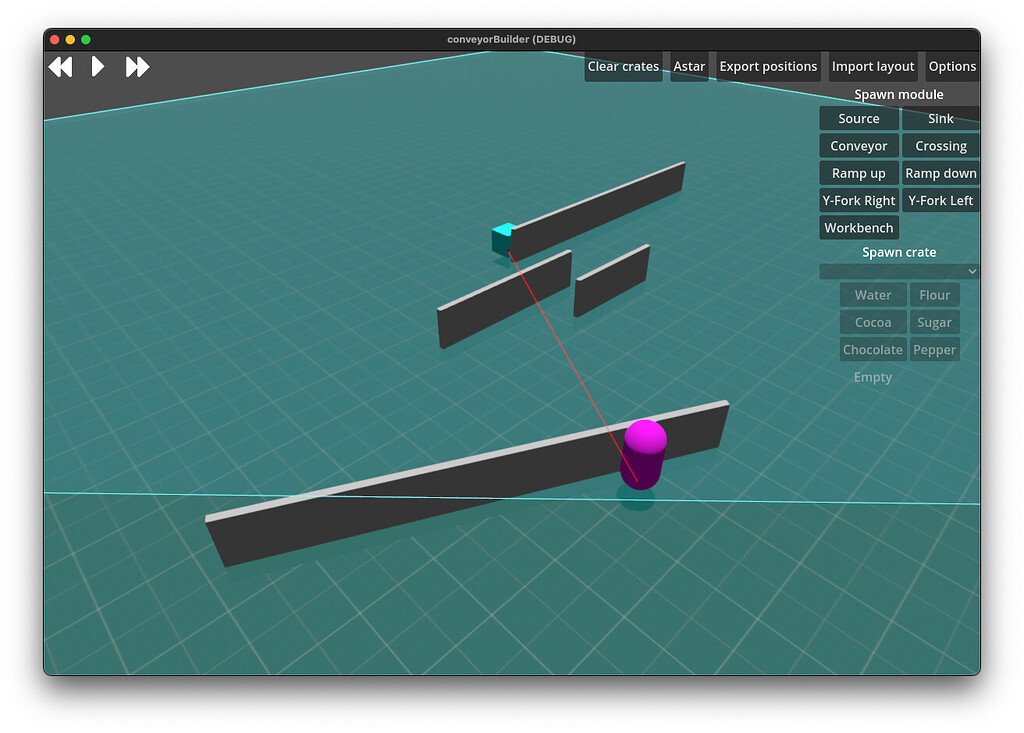Select Y-Fork Left from spawn choices

point(940,200)
